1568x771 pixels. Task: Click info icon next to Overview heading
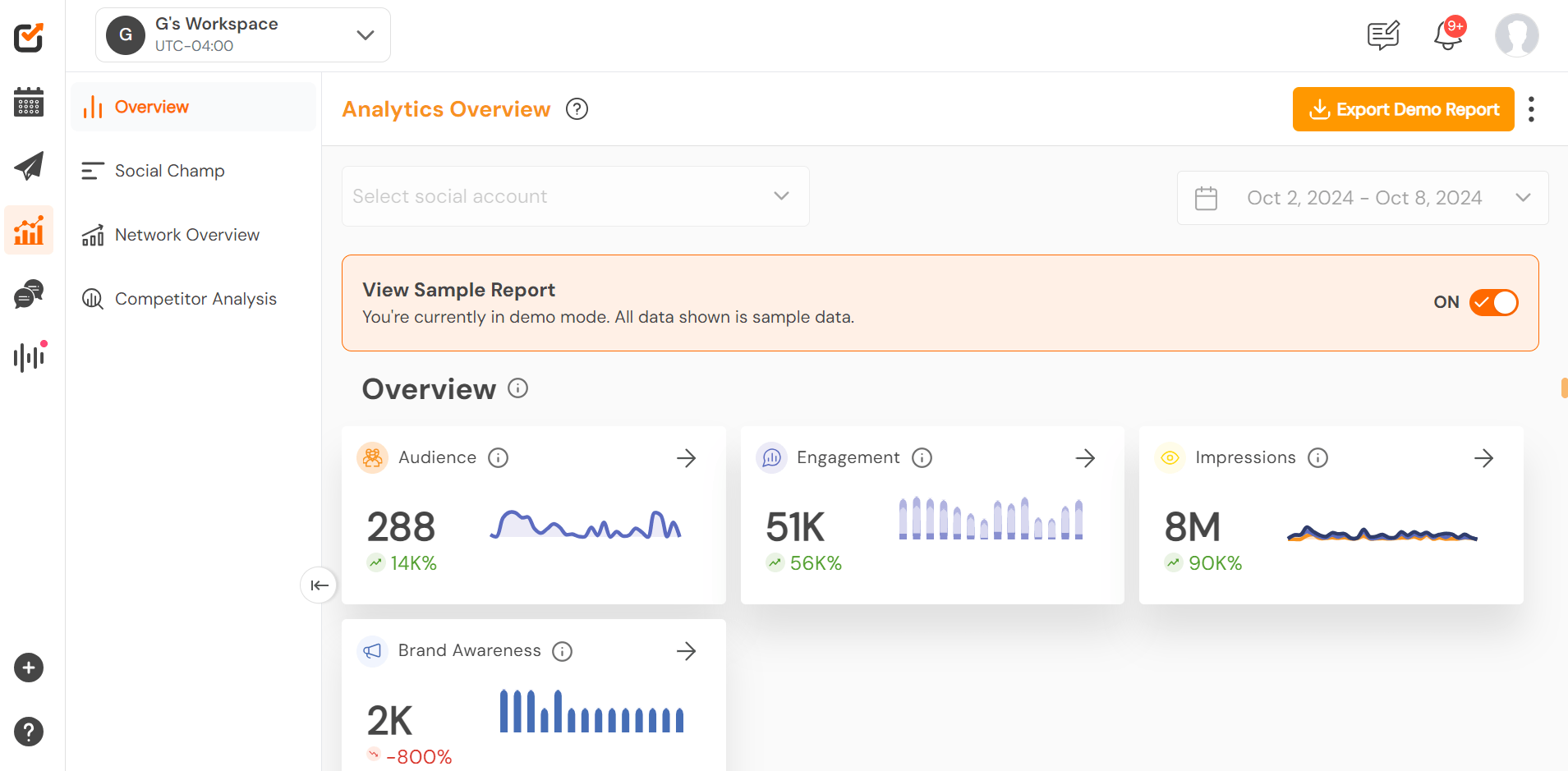tap(517, 388)
